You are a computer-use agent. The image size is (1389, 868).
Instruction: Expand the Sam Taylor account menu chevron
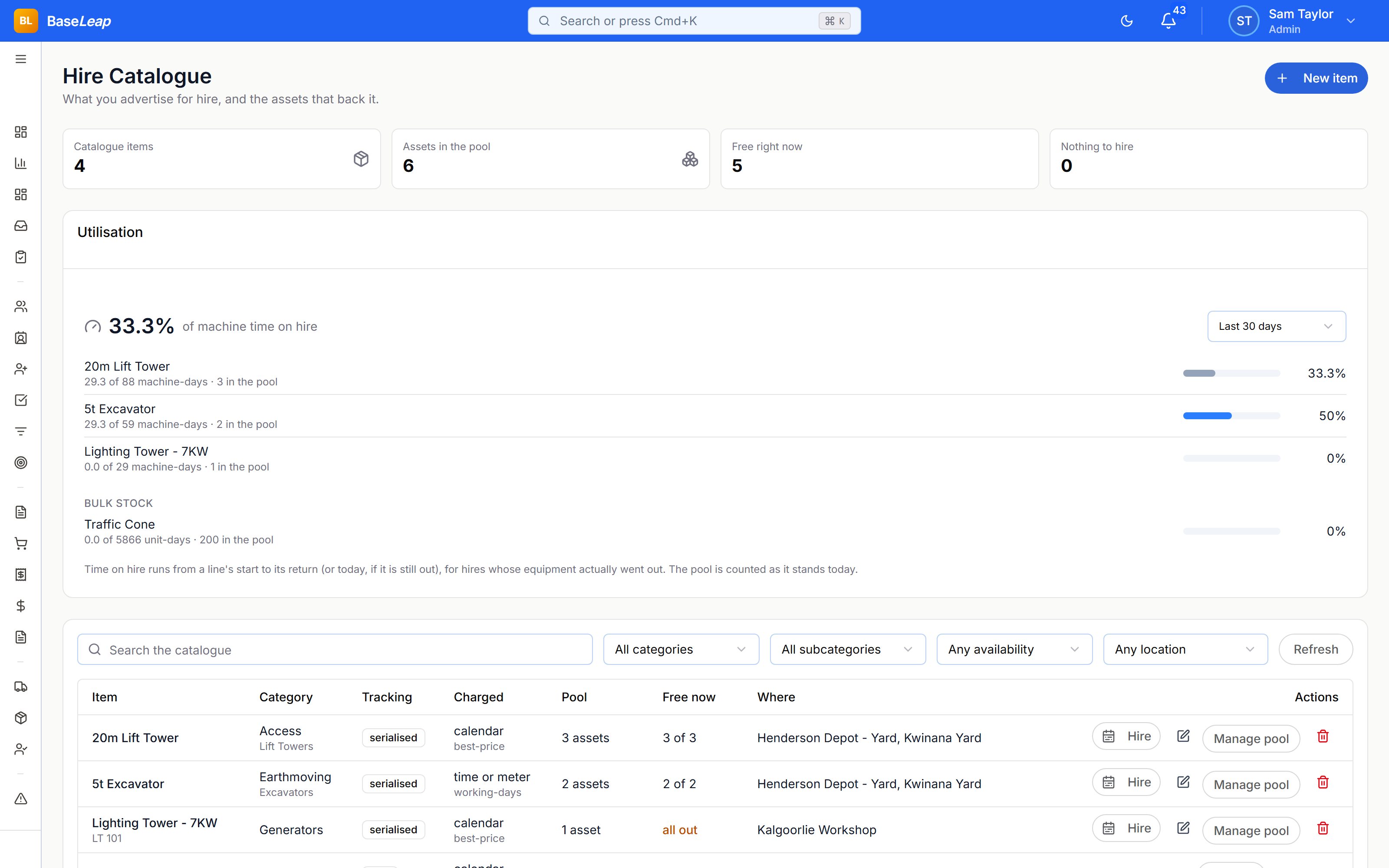1351,21
